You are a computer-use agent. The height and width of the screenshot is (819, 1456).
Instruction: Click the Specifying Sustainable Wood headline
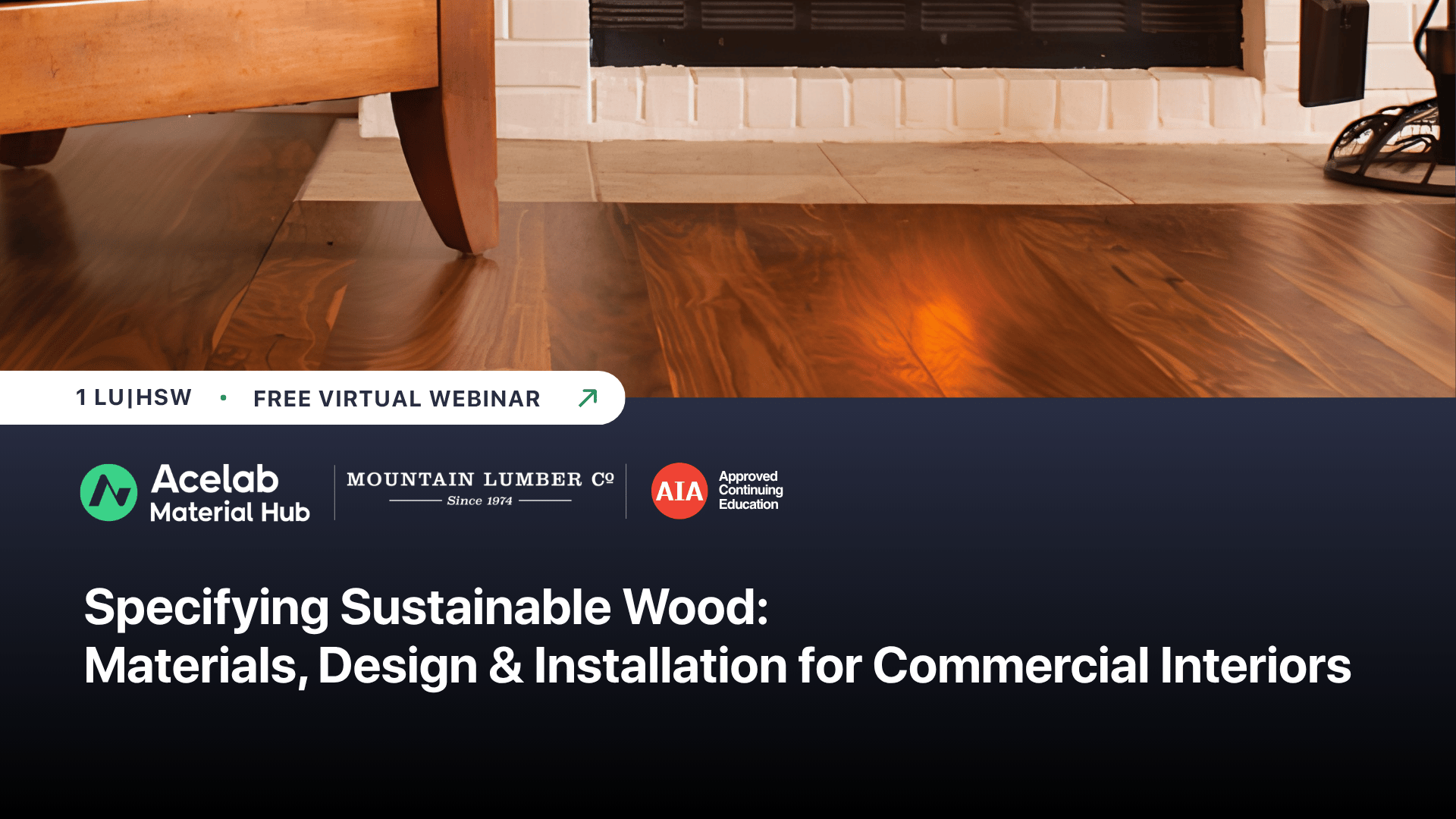point(426,607)
